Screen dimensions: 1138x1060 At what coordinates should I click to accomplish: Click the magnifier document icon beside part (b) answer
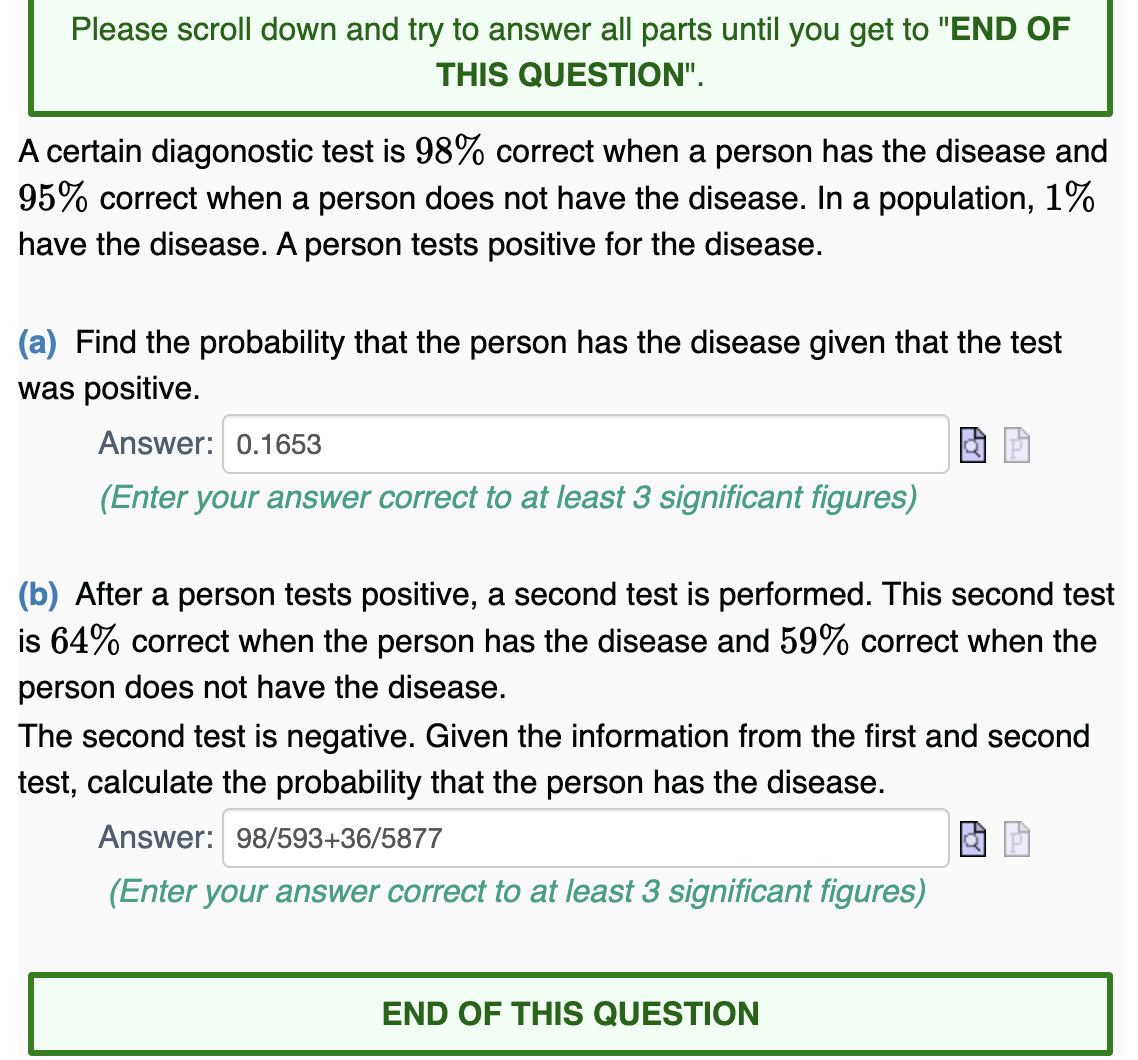[972, 838]
